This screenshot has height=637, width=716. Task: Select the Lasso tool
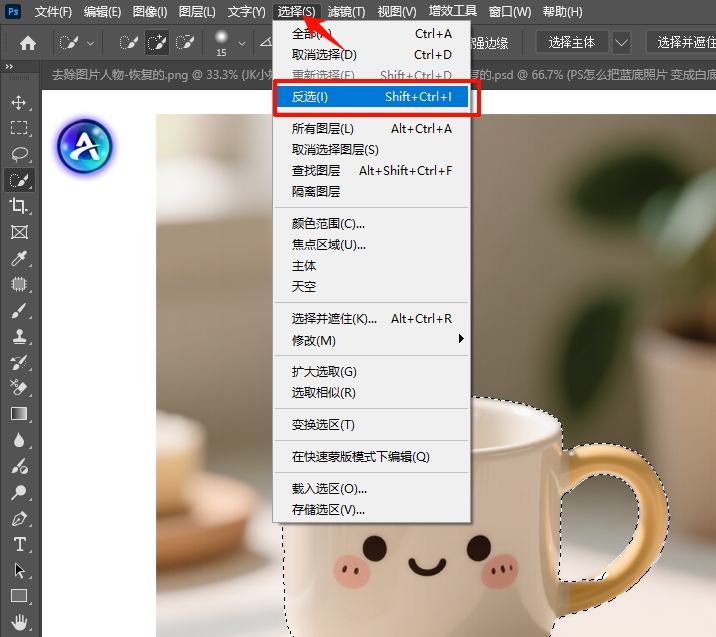coord(19,154)
